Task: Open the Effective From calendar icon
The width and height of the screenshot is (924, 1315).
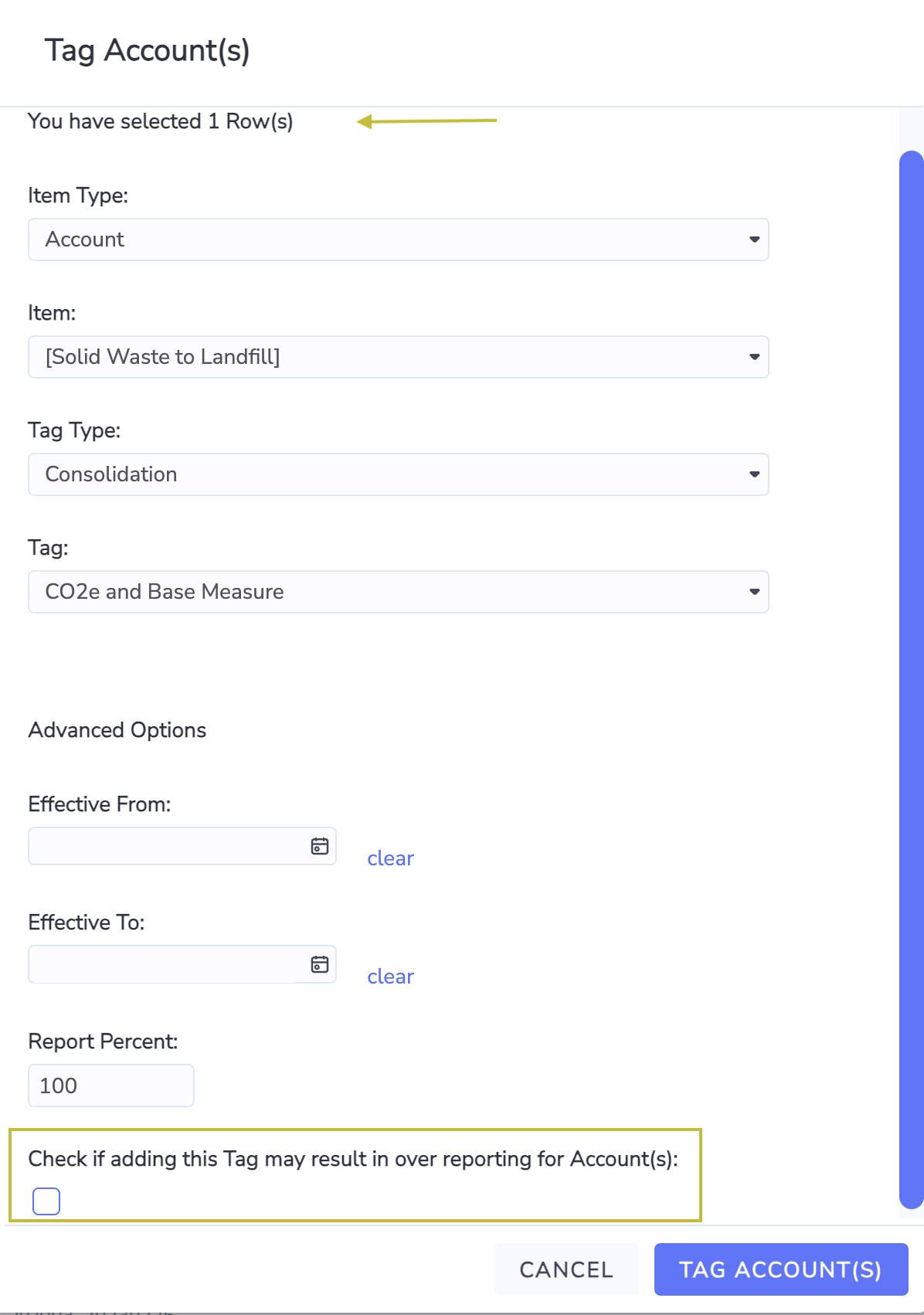Action: (x=319, y=846)
